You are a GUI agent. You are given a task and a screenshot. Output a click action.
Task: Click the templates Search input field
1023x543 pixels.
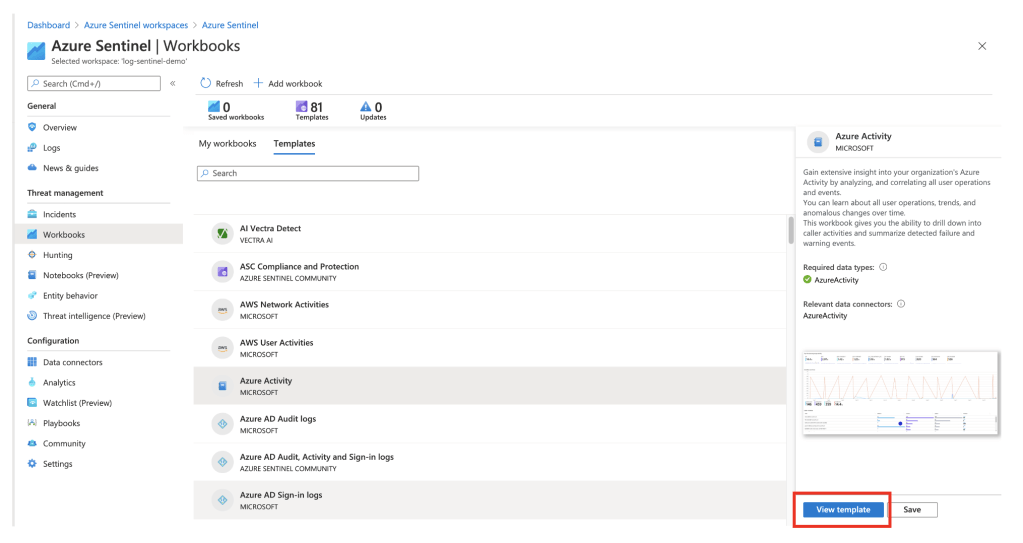(308, 173)
